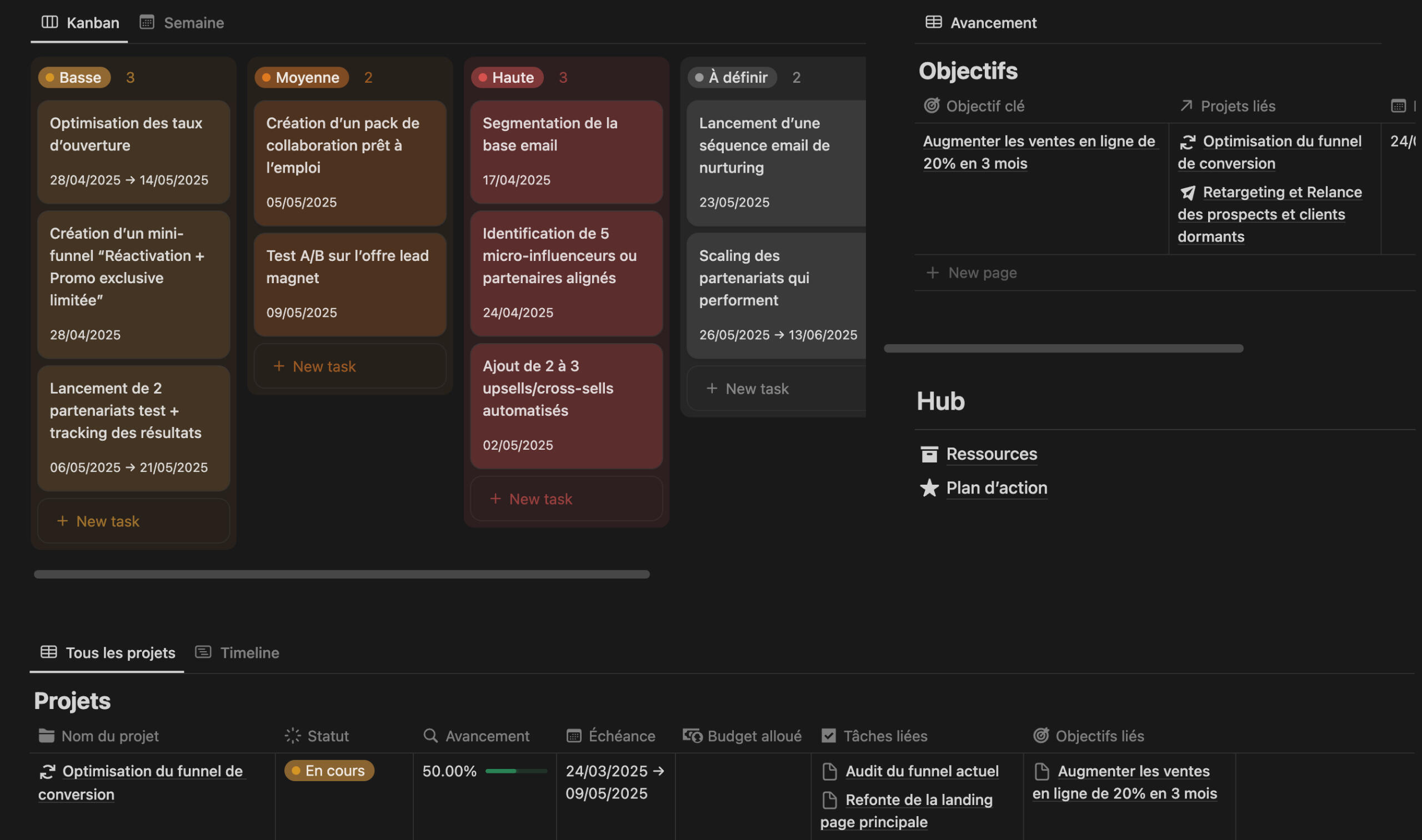Click the page icon next to Audit du funnel actuel
The height and width of the screenshot is (840, 1422).
[x=829, y=771]
